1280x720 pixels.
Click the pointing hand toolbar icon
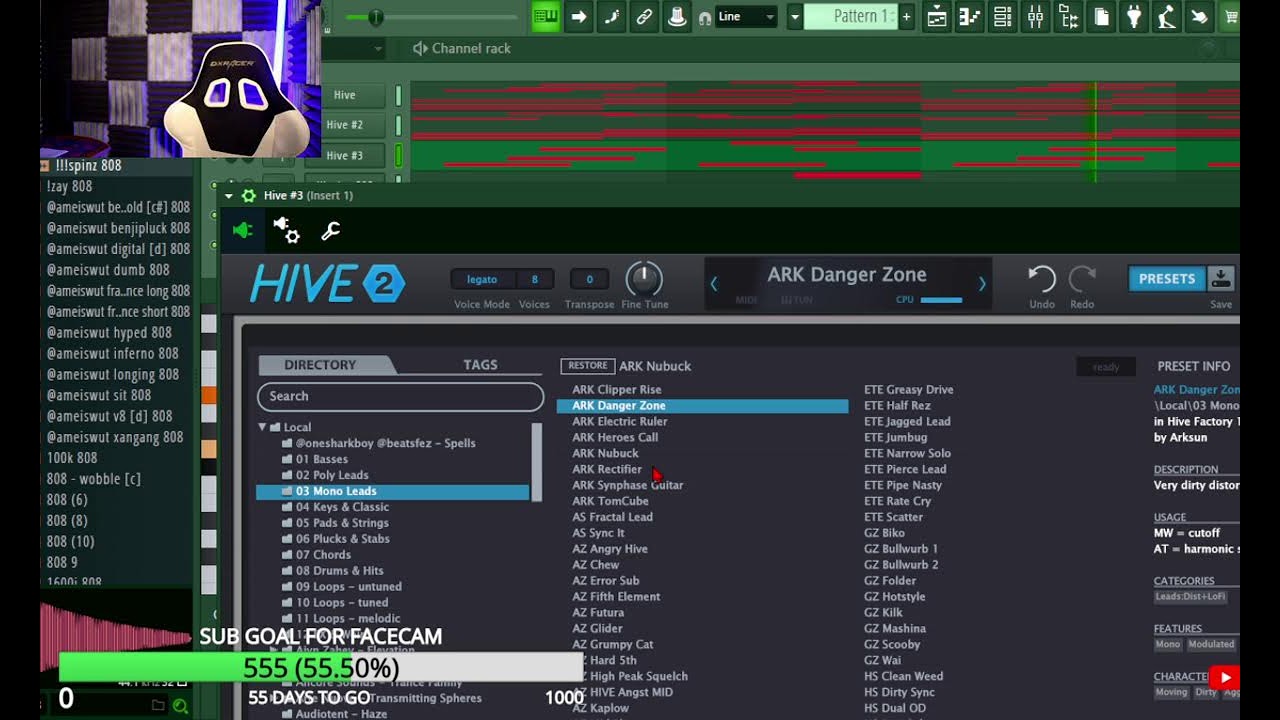1199,16
